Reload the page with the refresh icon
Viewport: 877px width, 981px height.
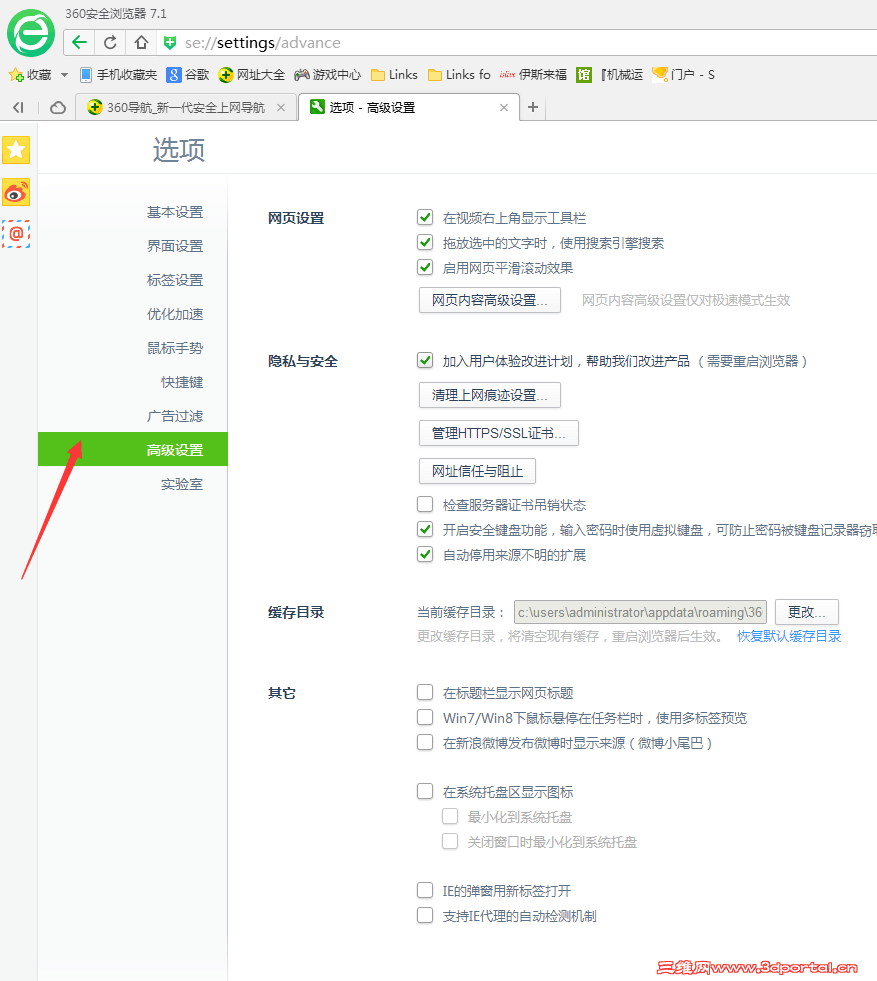(x=110, y=43)
